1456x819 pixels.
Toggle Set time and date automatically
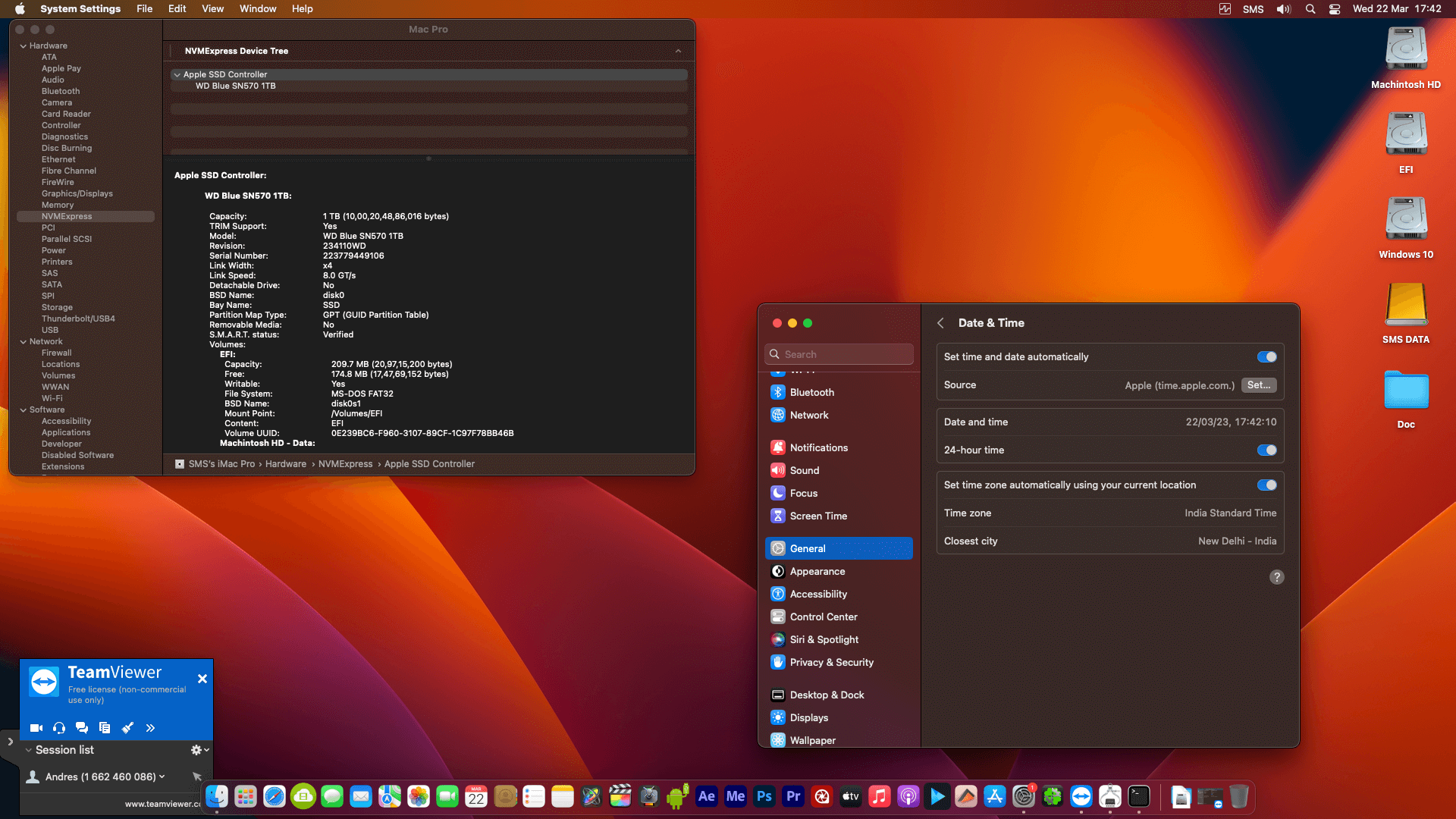pyautogui.click(x=1266, y=357)
